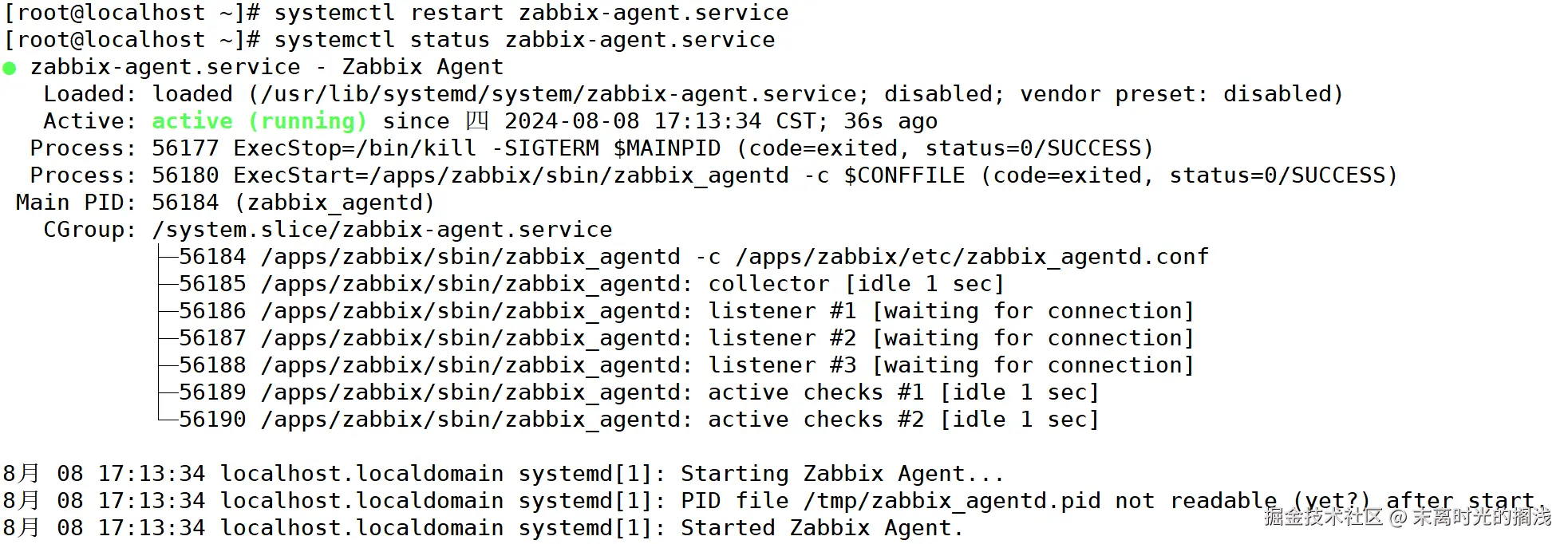Click the Main PID 56184 entry
1568x544 pixels.
(292, 203)
